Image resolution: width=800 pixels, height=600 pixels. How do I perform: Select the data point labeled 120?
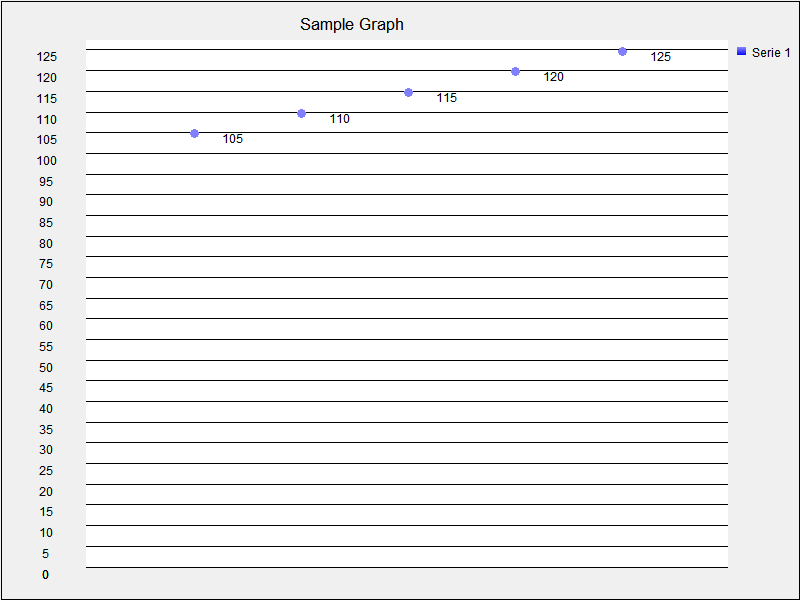[x=514, y=71]
